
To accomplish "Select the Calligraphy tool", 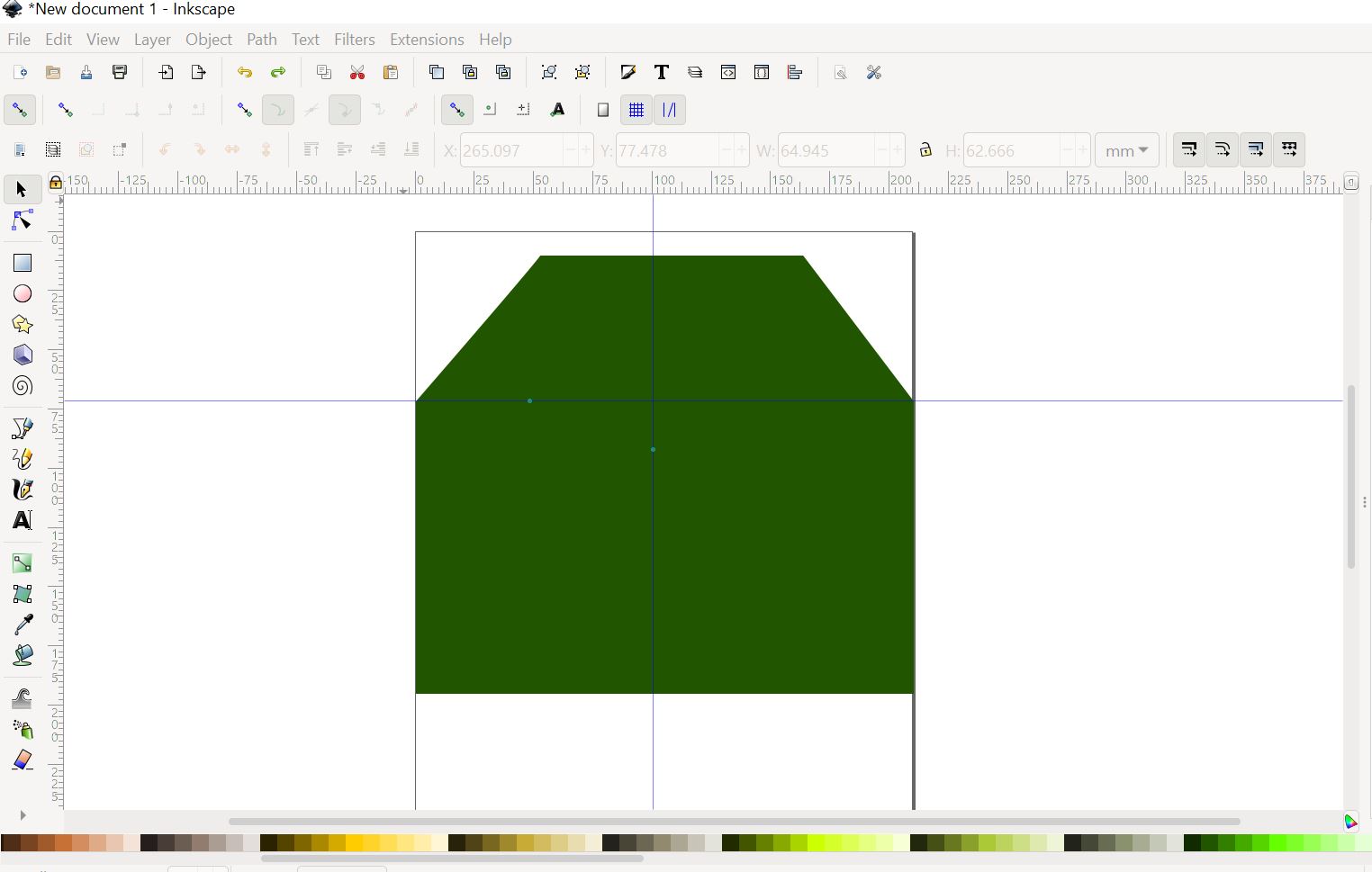I will point(23,490).
